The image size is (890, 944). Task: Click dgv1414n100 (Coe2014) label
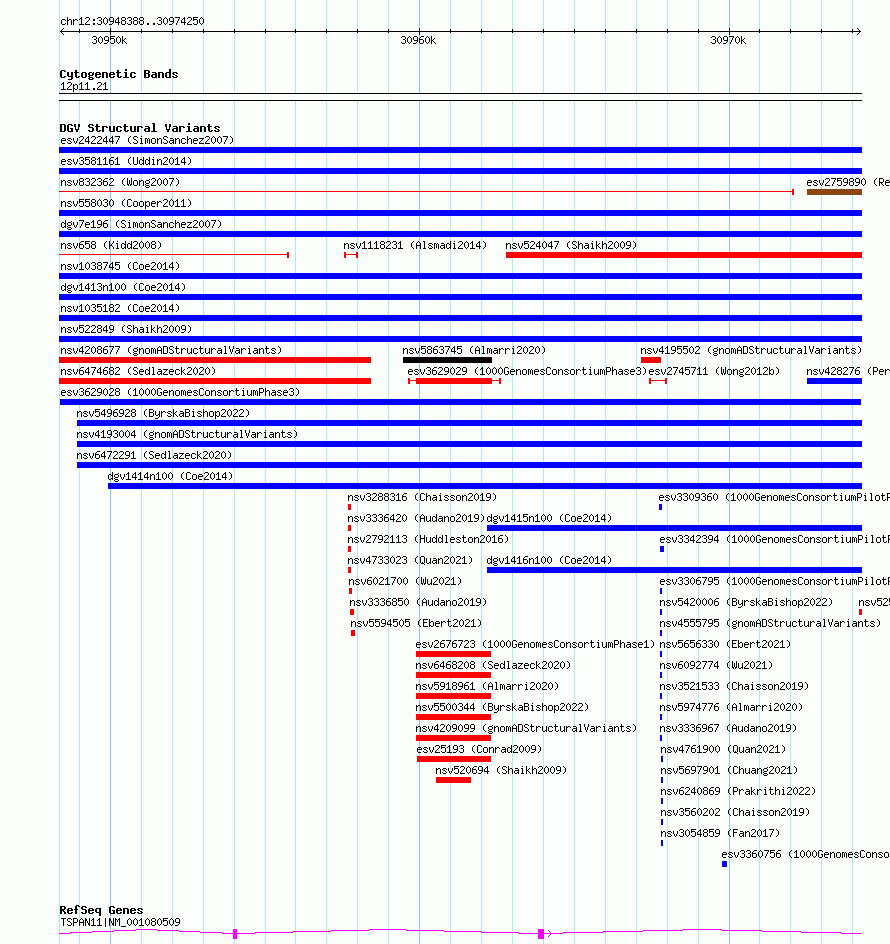pyautogui.click(x=170, y=477)
